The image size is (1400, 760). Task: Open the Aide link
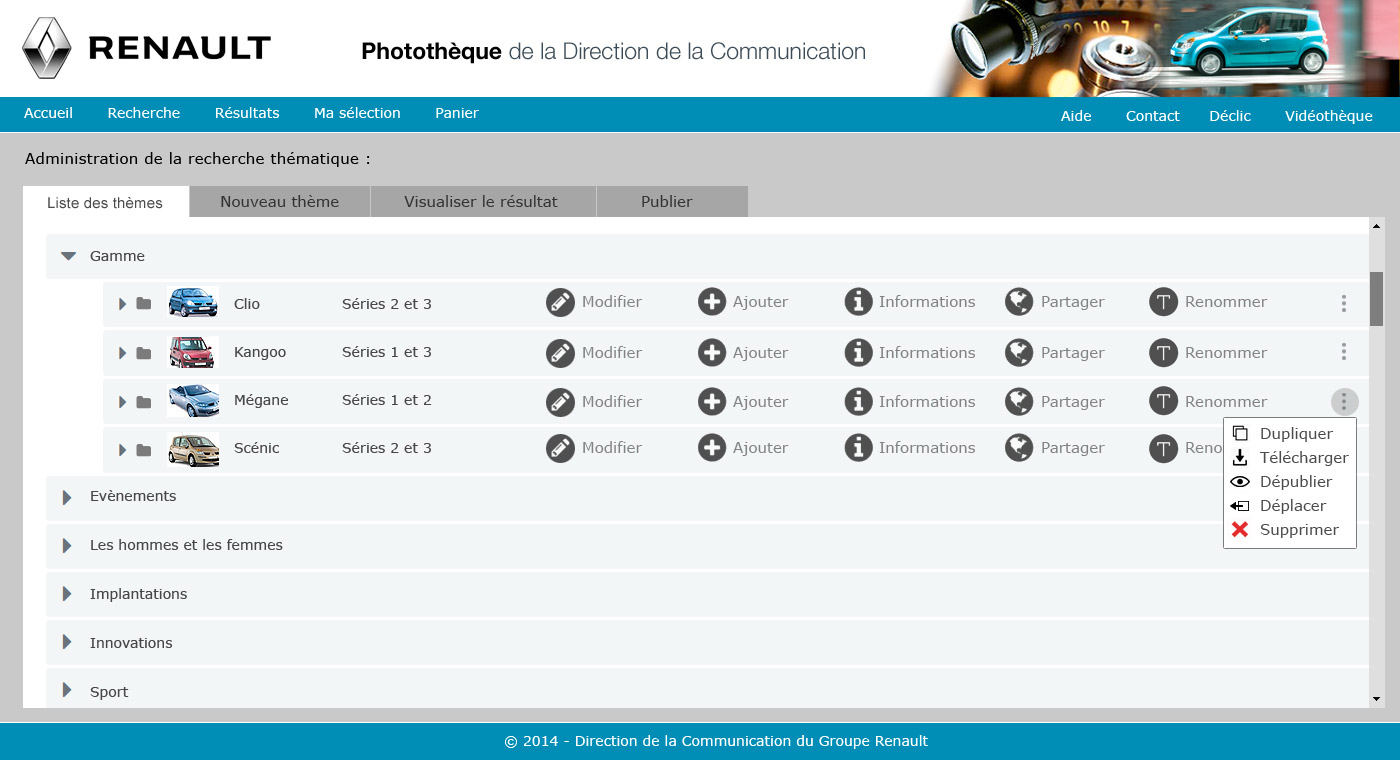pyautogui.click(x=1076, y=116)
